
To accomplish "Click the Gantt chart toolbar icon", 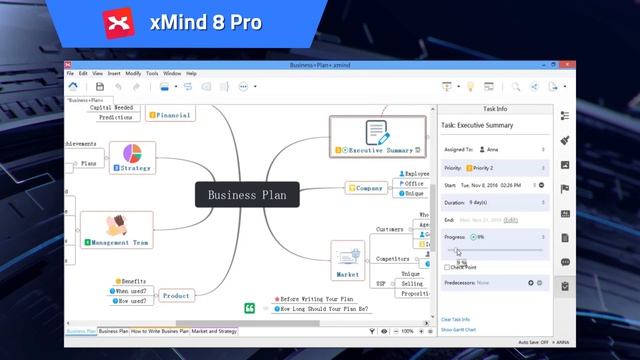I will 489,87.
